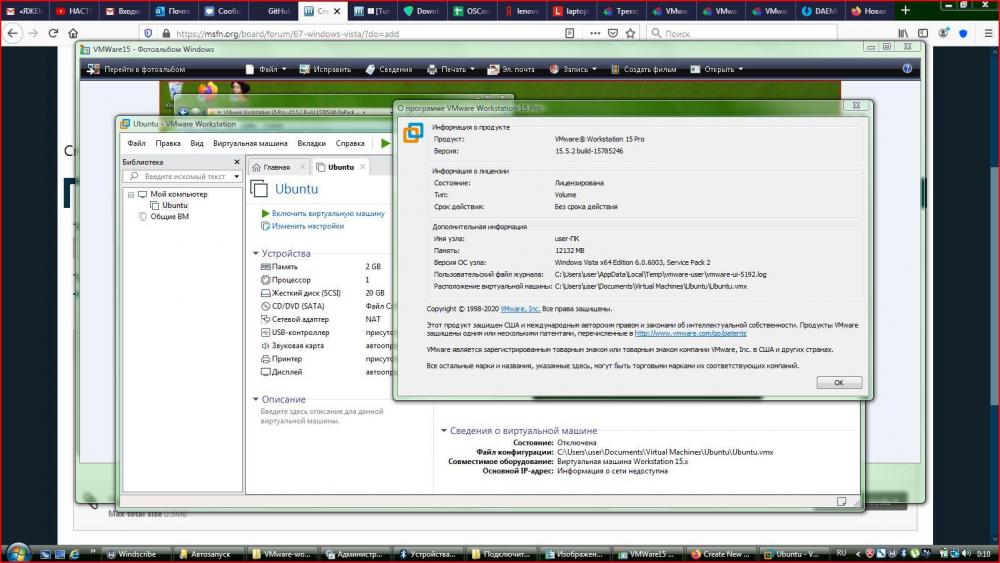This screenshot has height=563, width=1000.
Task: Click the green power-on play toolbar button
Action: coord(385,143)
